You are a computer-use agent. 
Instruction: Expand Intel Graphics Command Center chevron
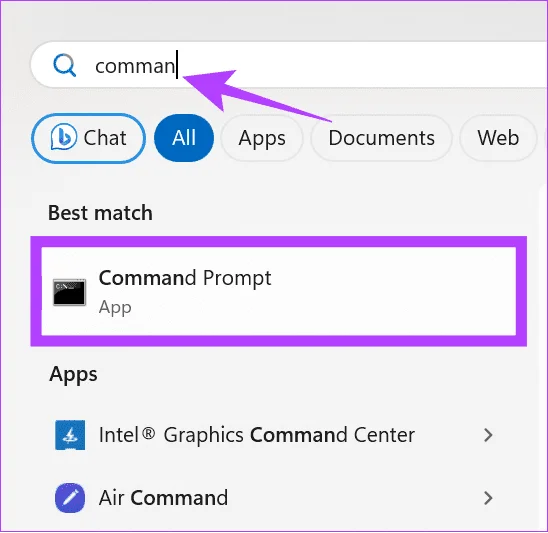pyautogui.click(x=488, y=435)
